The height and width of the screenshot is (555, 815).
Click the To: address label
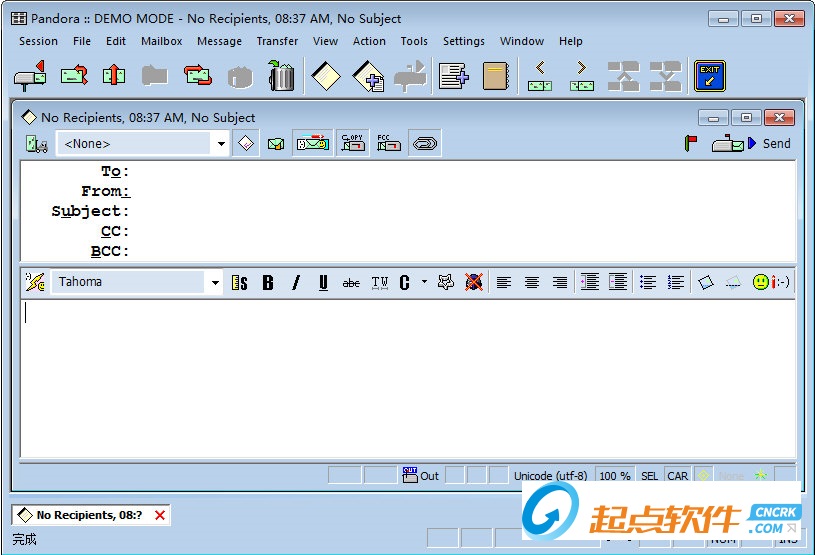(114, 171)
